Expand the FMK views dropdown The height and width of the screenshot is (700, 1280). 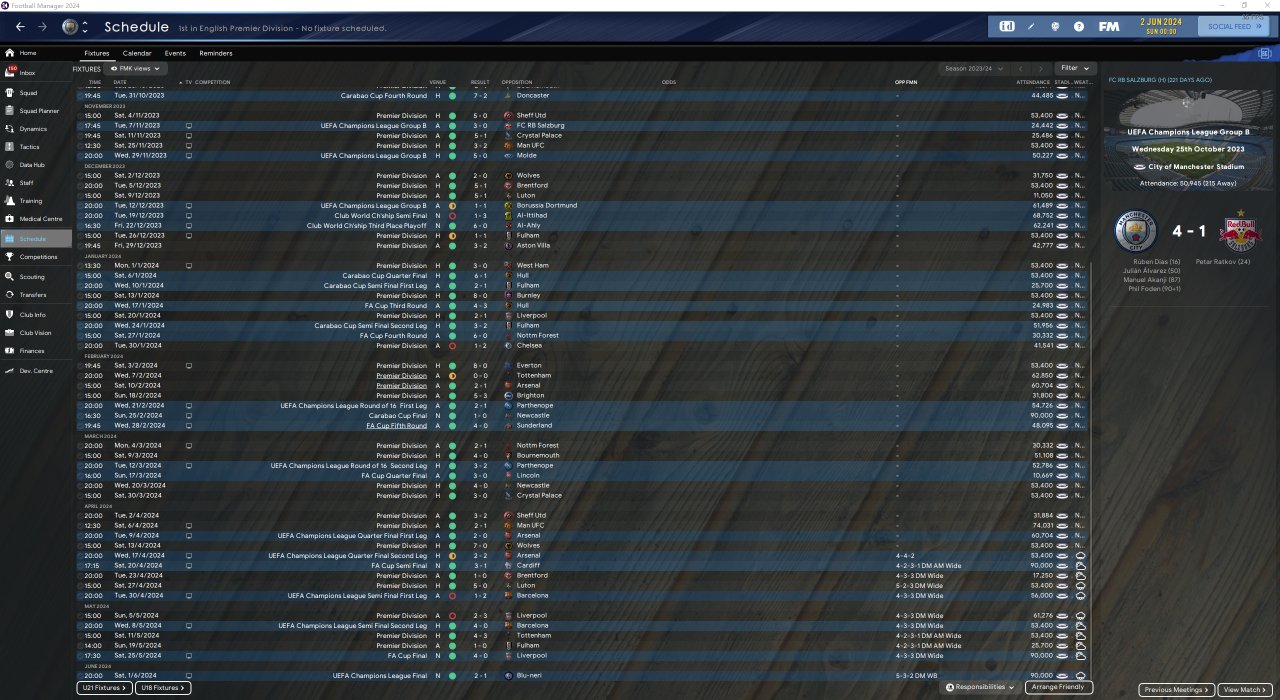(136, 69)
